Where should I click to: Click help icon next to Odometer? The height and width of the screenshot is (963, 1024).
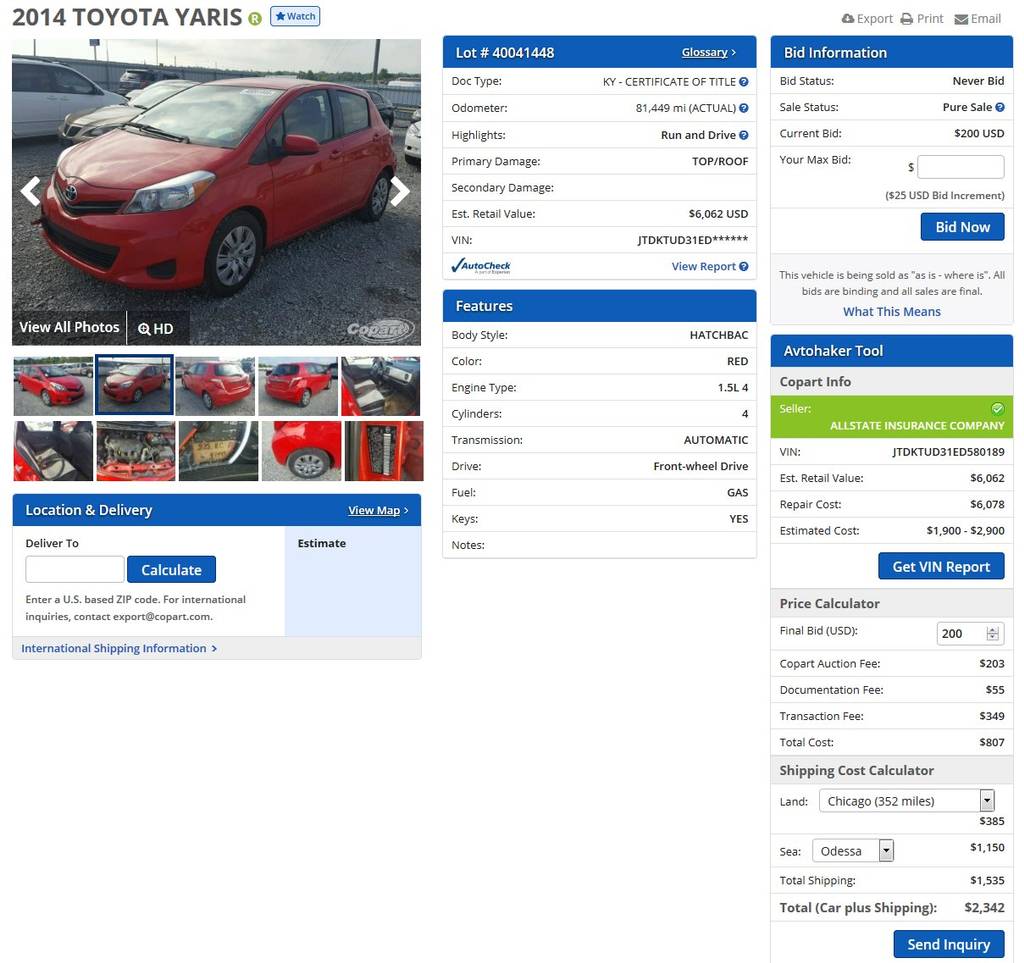point(743,108)
